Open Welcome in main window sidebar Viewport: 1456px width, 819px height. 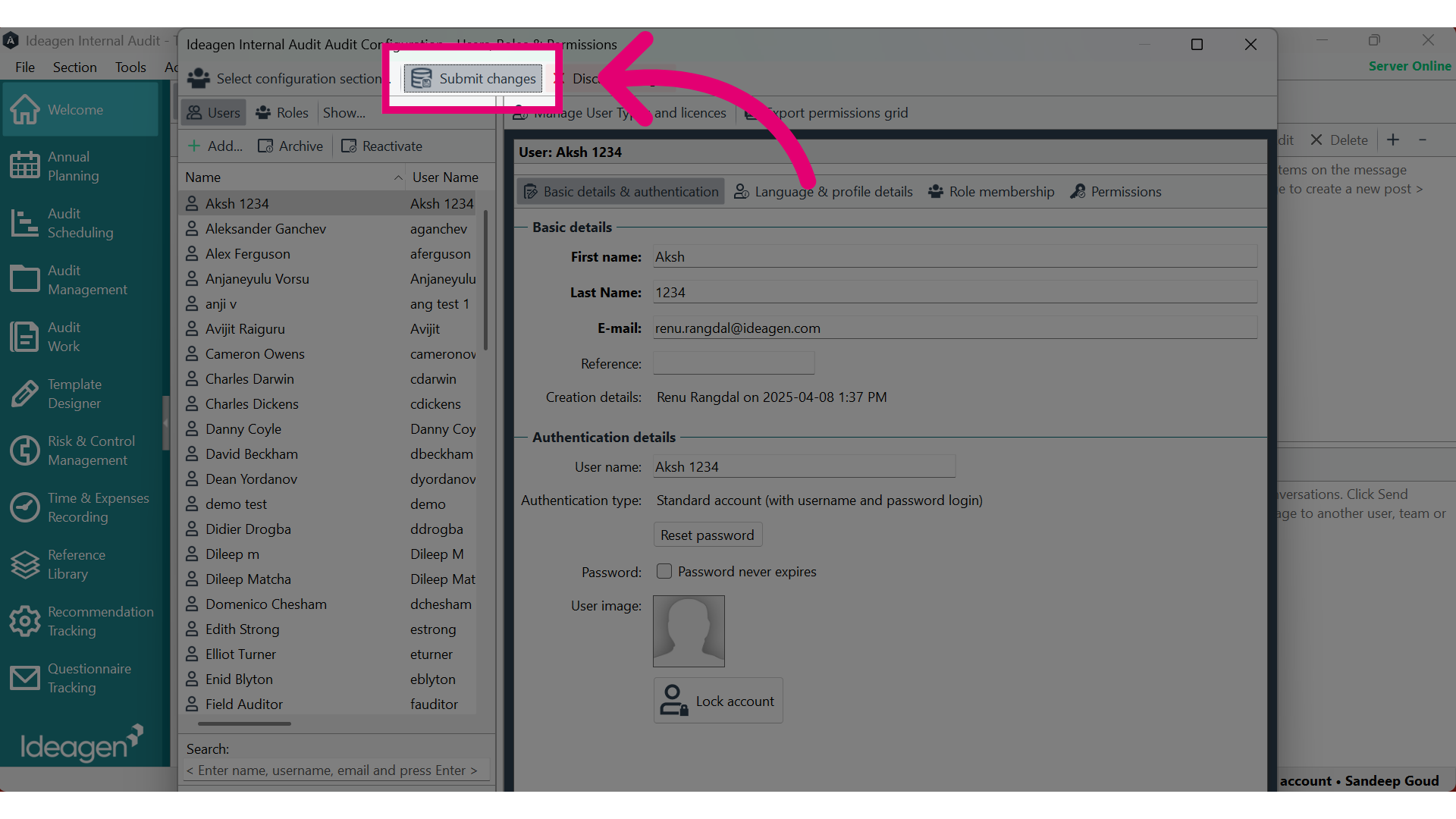point(80,109)
